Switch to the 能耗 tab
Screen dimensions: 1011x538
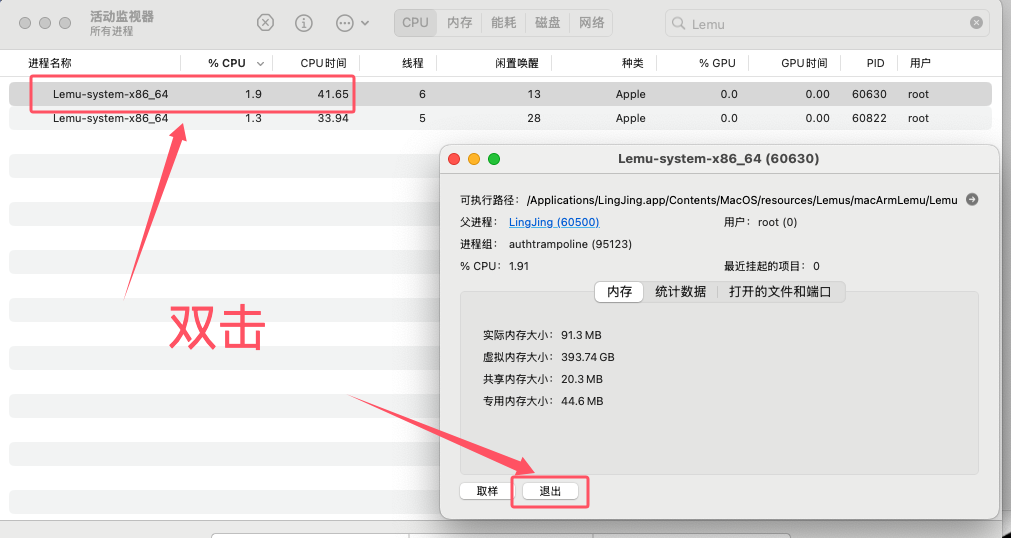503,23
